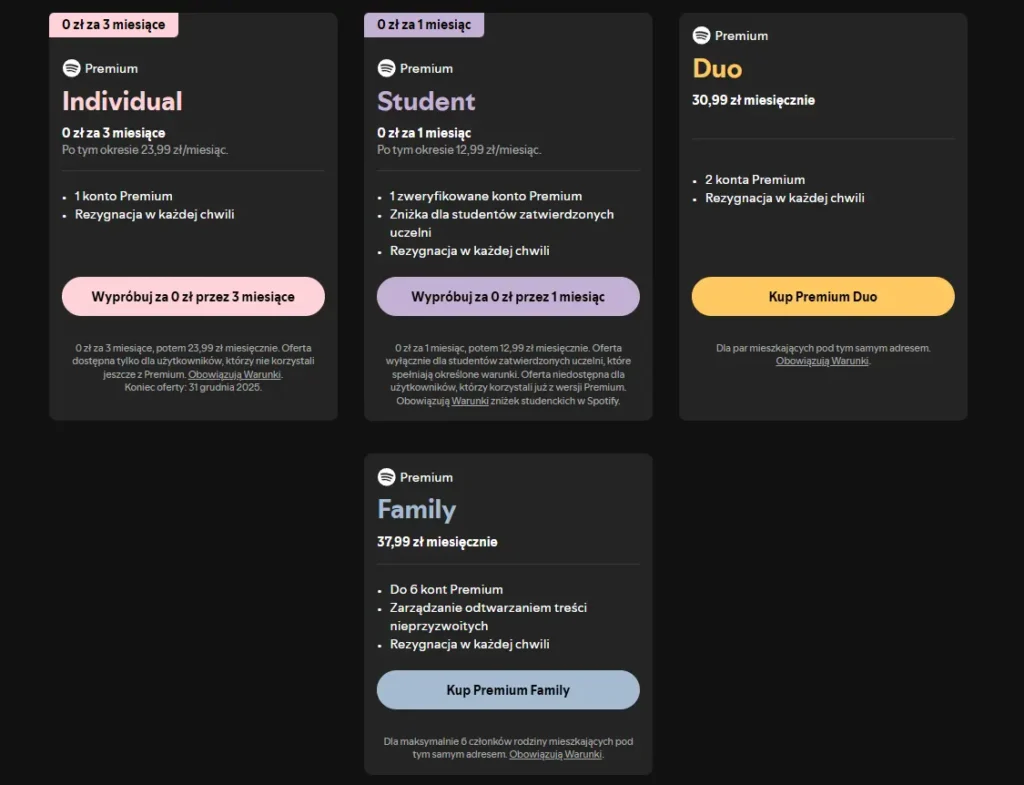Click the Spotify logo on the Family card

(386, 477)
